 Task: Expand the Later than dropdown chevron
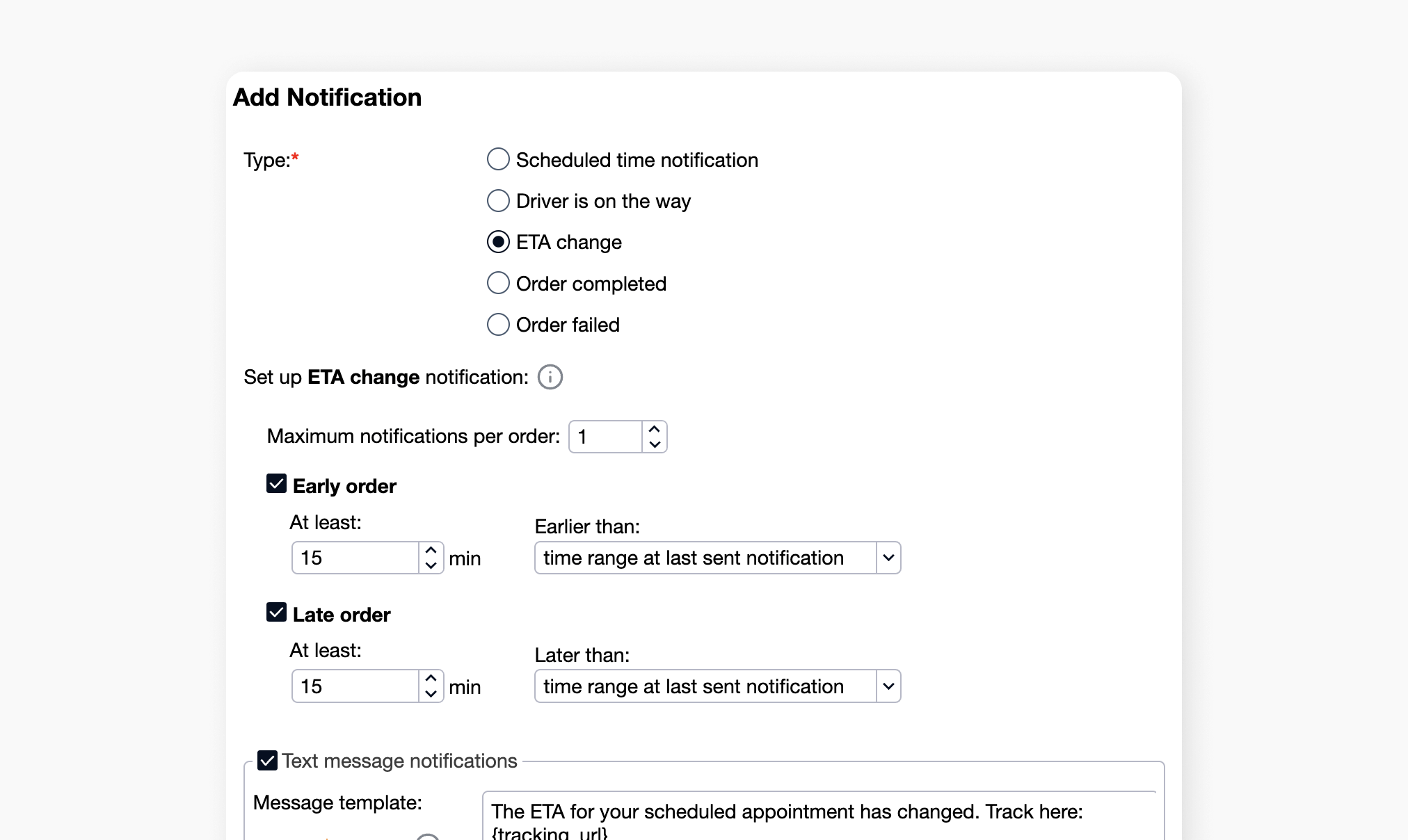point(888,686)
